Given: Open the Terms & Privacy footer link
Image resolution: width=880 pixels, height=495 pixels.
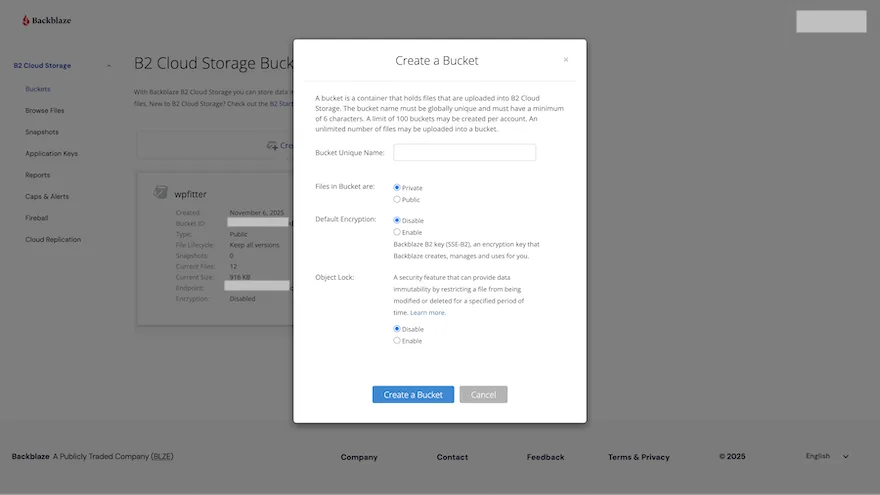Looking at the screenshot, I should 639,457.
